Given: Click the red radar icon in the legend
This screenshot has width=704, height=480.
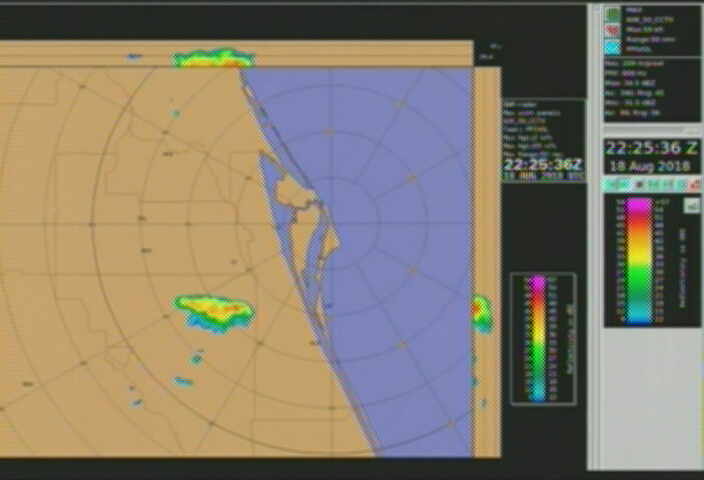Looking at the screenshot, I should point(612,31).
